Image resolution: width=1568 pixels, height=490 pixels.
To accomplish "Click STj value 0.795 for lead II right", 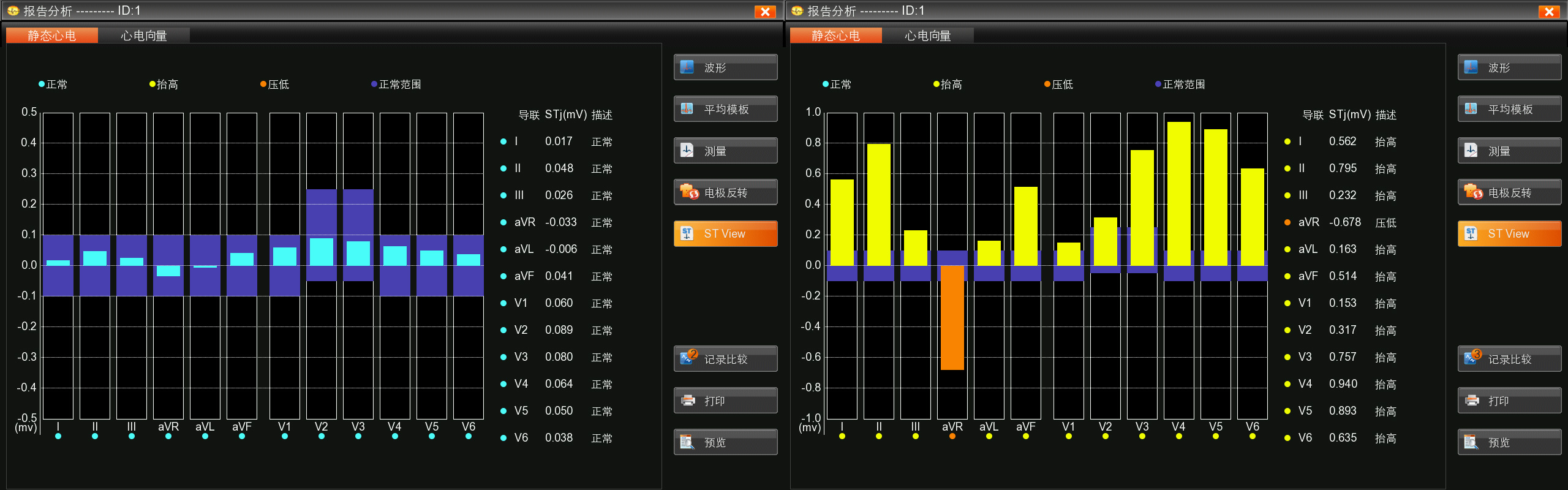I will [x=1343, y=168].
